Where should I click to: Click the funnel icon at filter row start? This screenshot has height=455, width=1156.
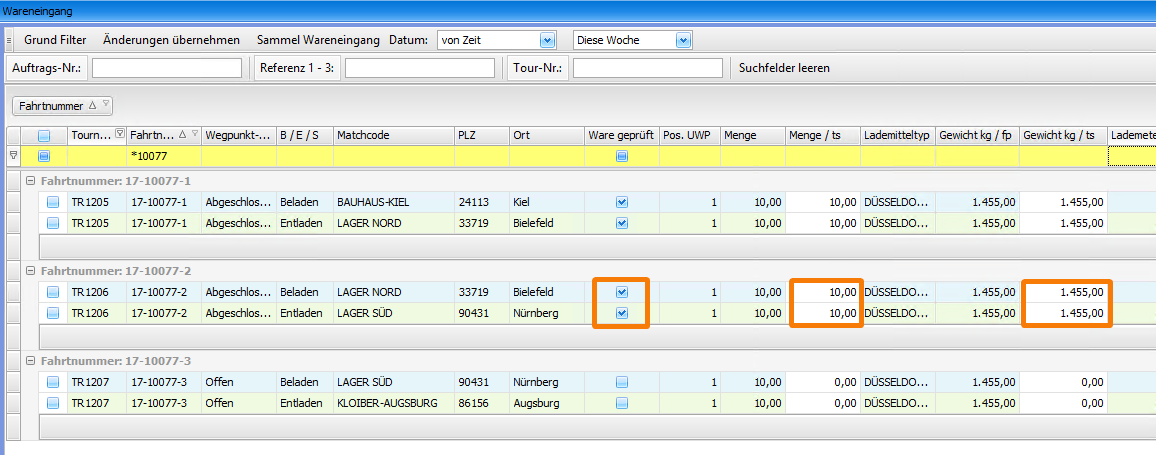[x=13, y=156]
